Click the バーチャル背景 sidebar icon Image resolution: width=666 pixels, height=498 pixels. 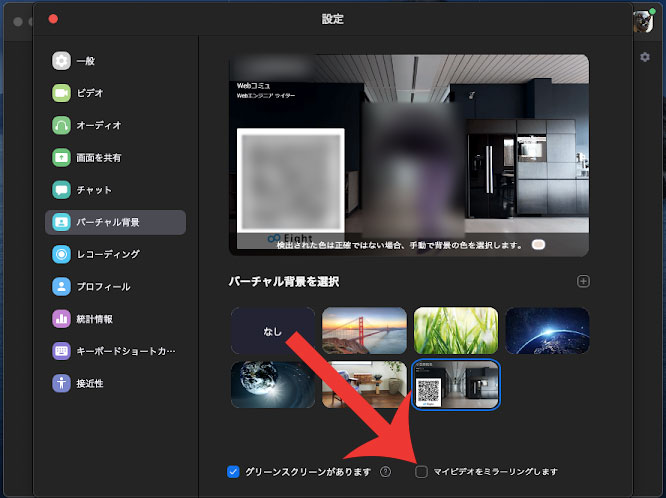coord(61,222)
